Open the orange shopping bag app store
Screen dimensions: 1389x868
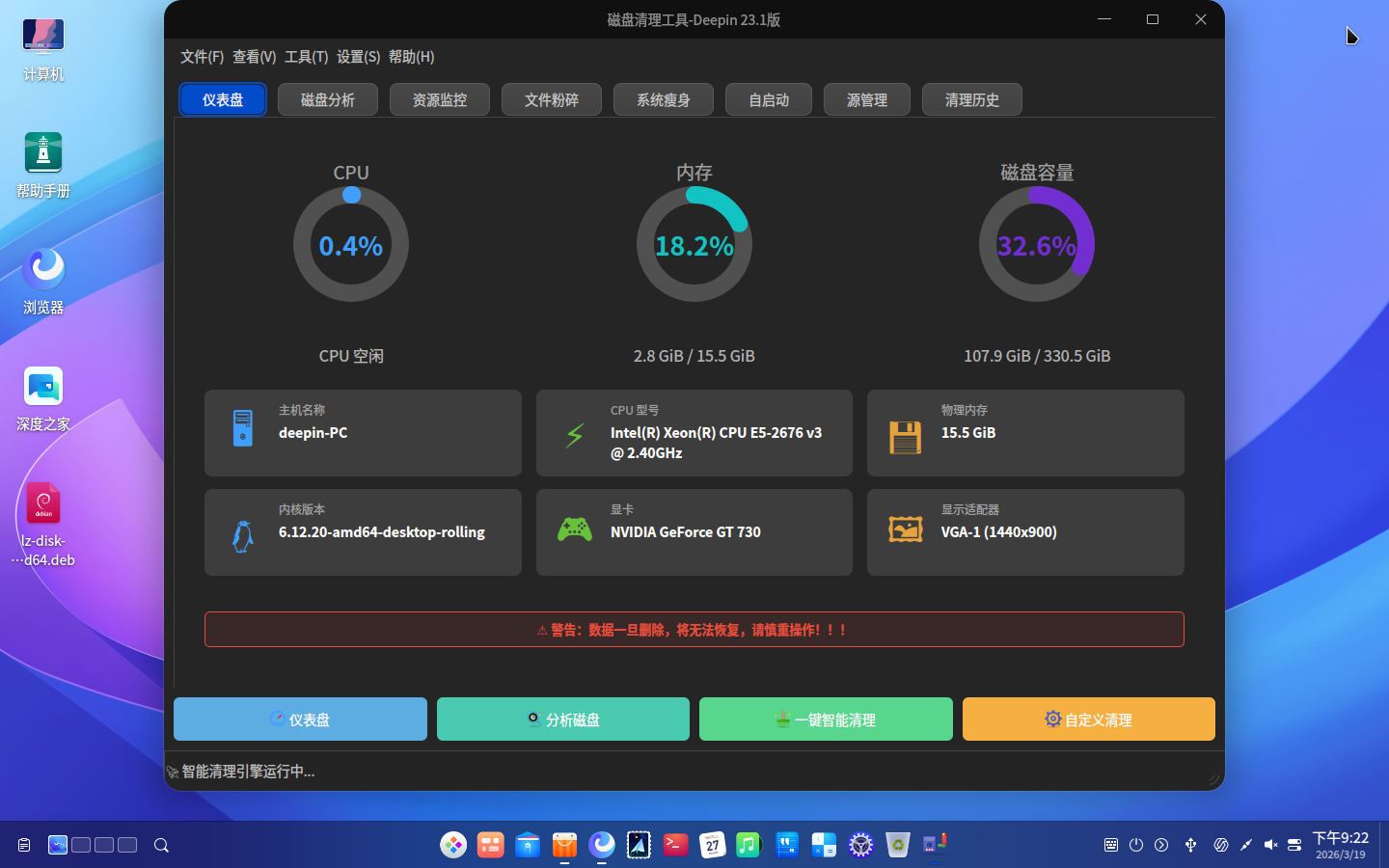(x=564, y=845)
